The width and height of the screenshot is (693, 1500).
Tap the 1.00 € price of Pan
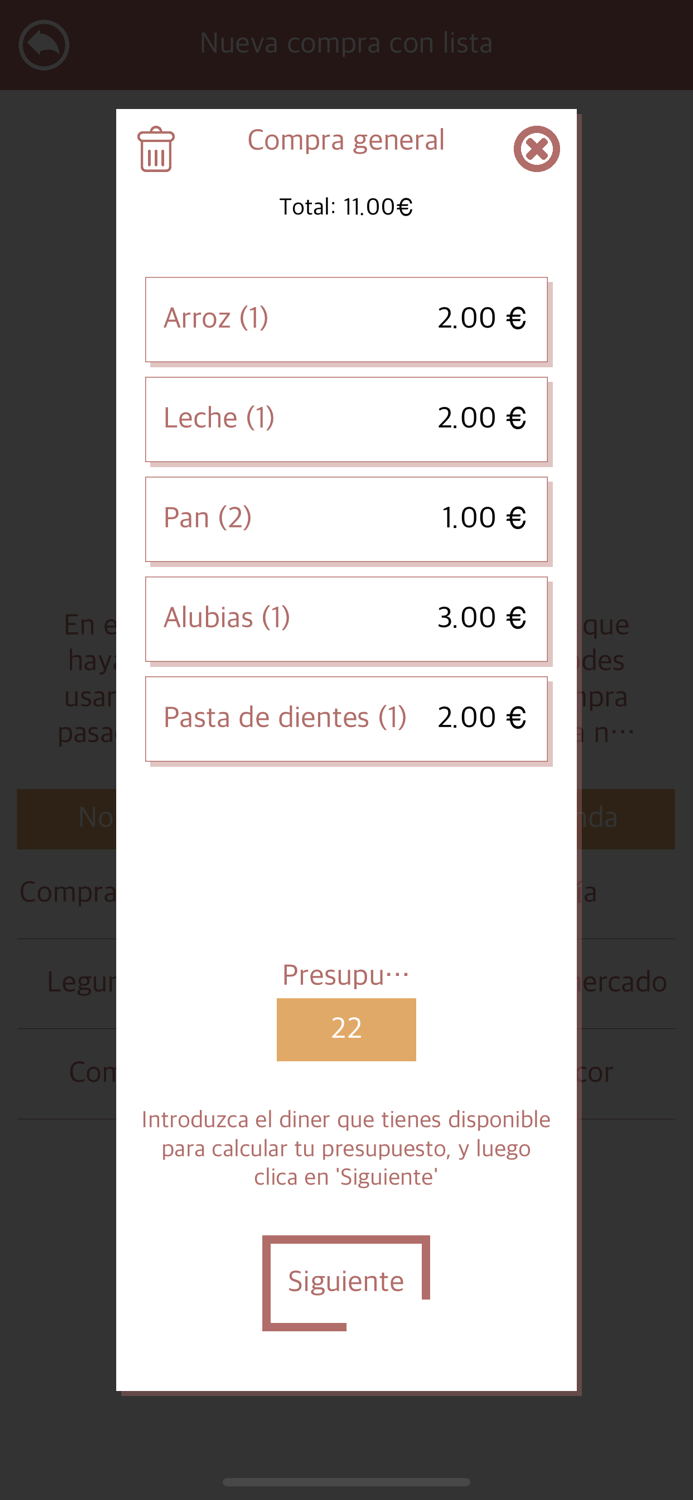482,517
